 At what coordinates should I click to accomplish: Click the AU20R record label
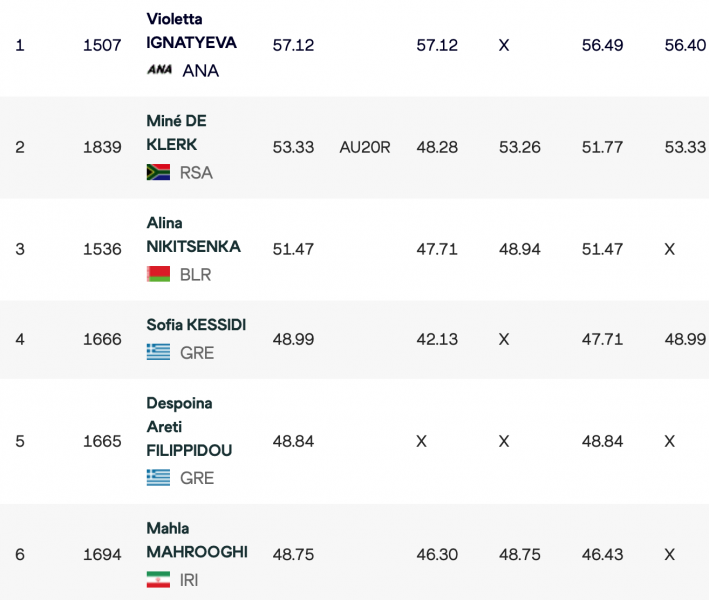click(365, 147)
